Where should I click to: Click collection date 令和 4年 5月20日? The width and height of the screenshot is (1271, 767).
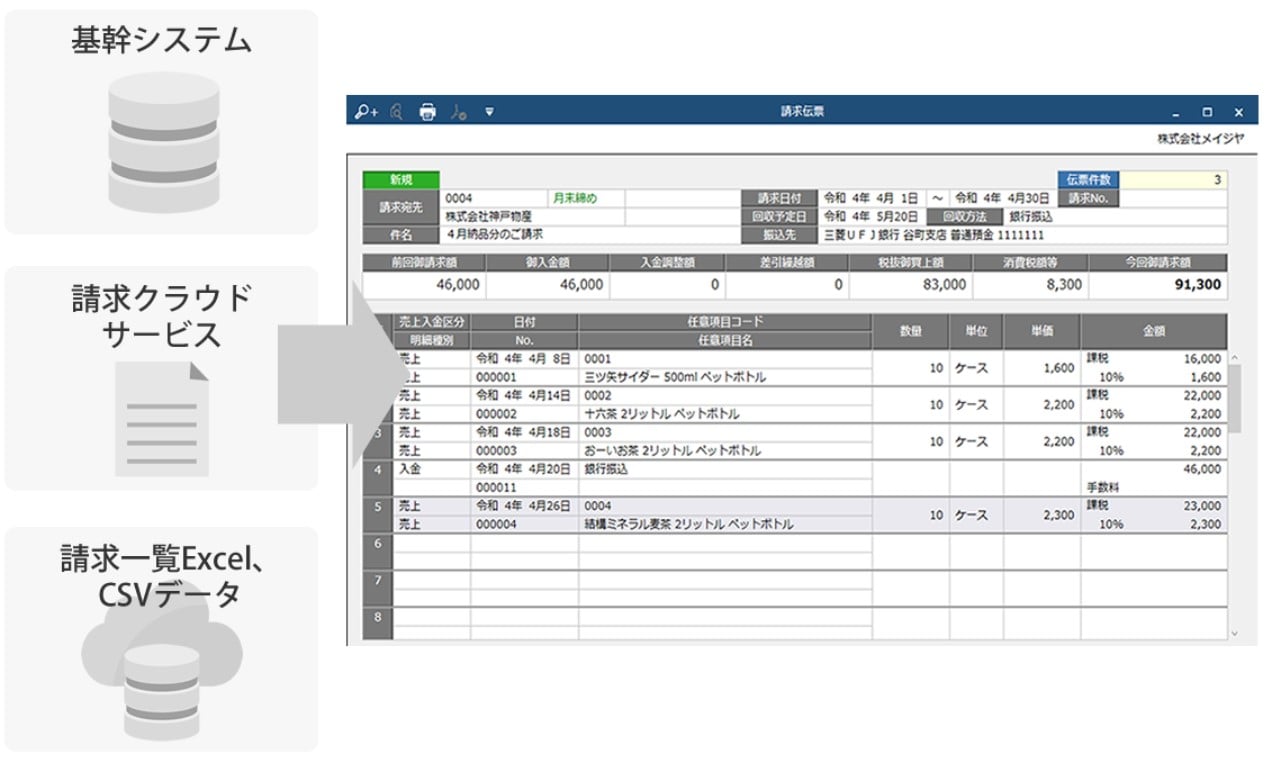(872, 216)
